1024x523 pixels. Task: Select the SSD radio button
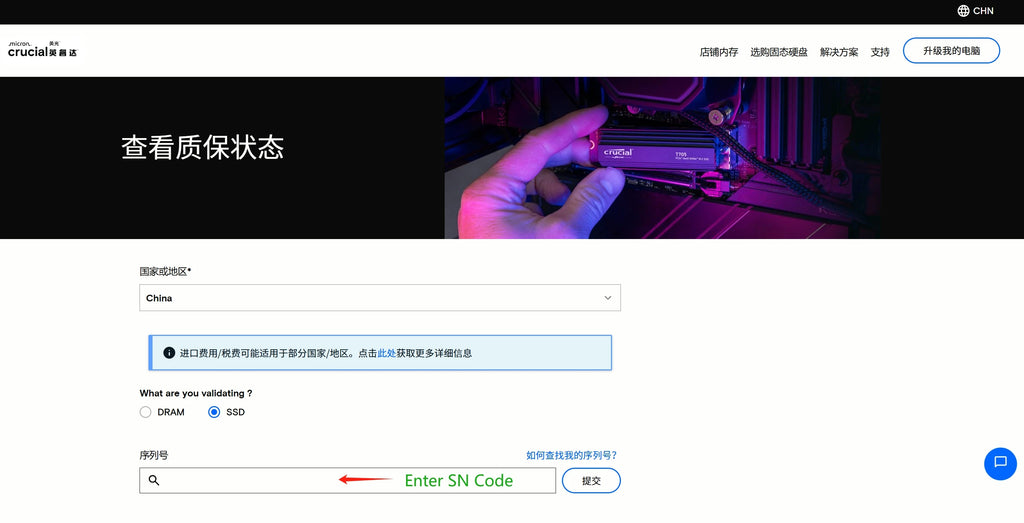point(214,412)
